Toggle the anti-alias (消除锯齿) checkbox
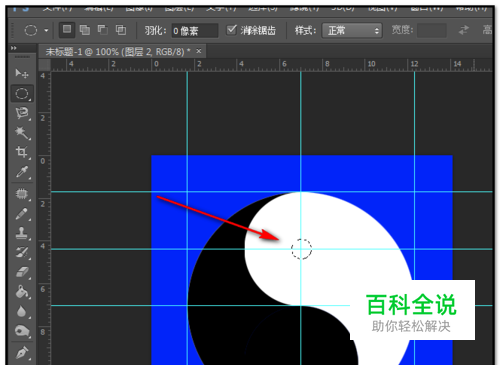The image size is (500, 365). click(231, 30)
